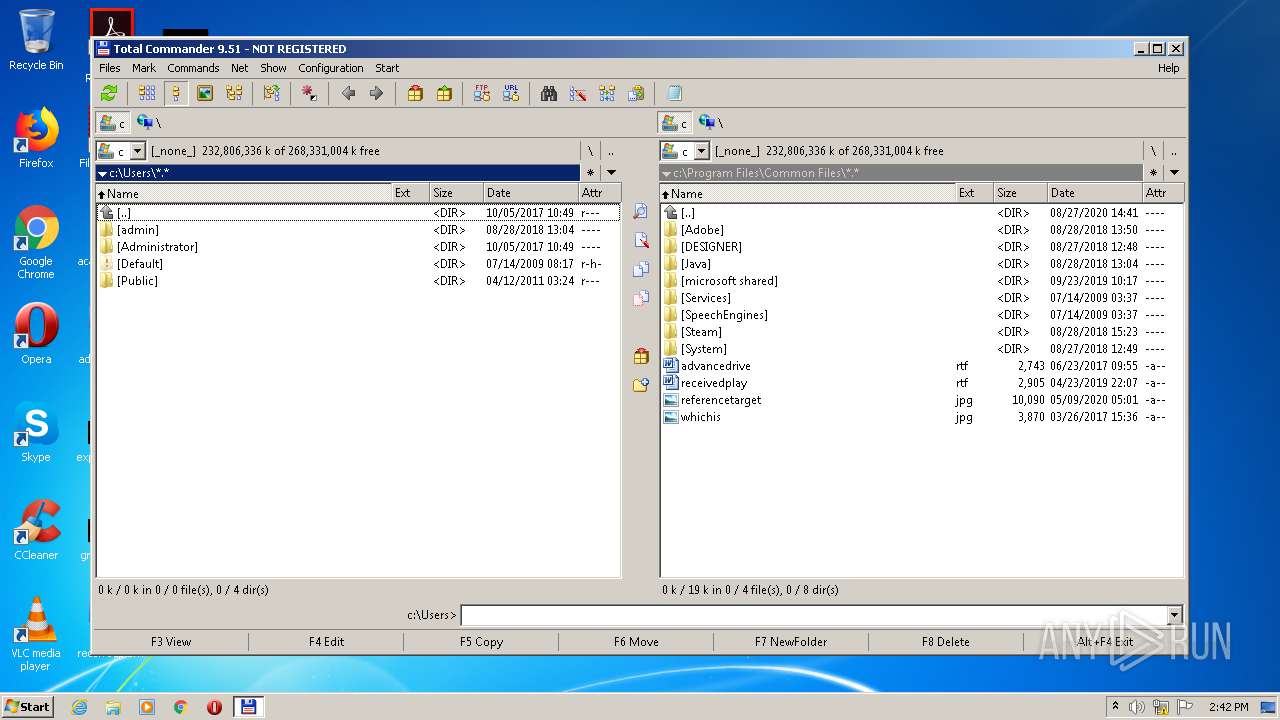
Task: Open Google Chrome desktop shortcut
Action: click(36, 243)
